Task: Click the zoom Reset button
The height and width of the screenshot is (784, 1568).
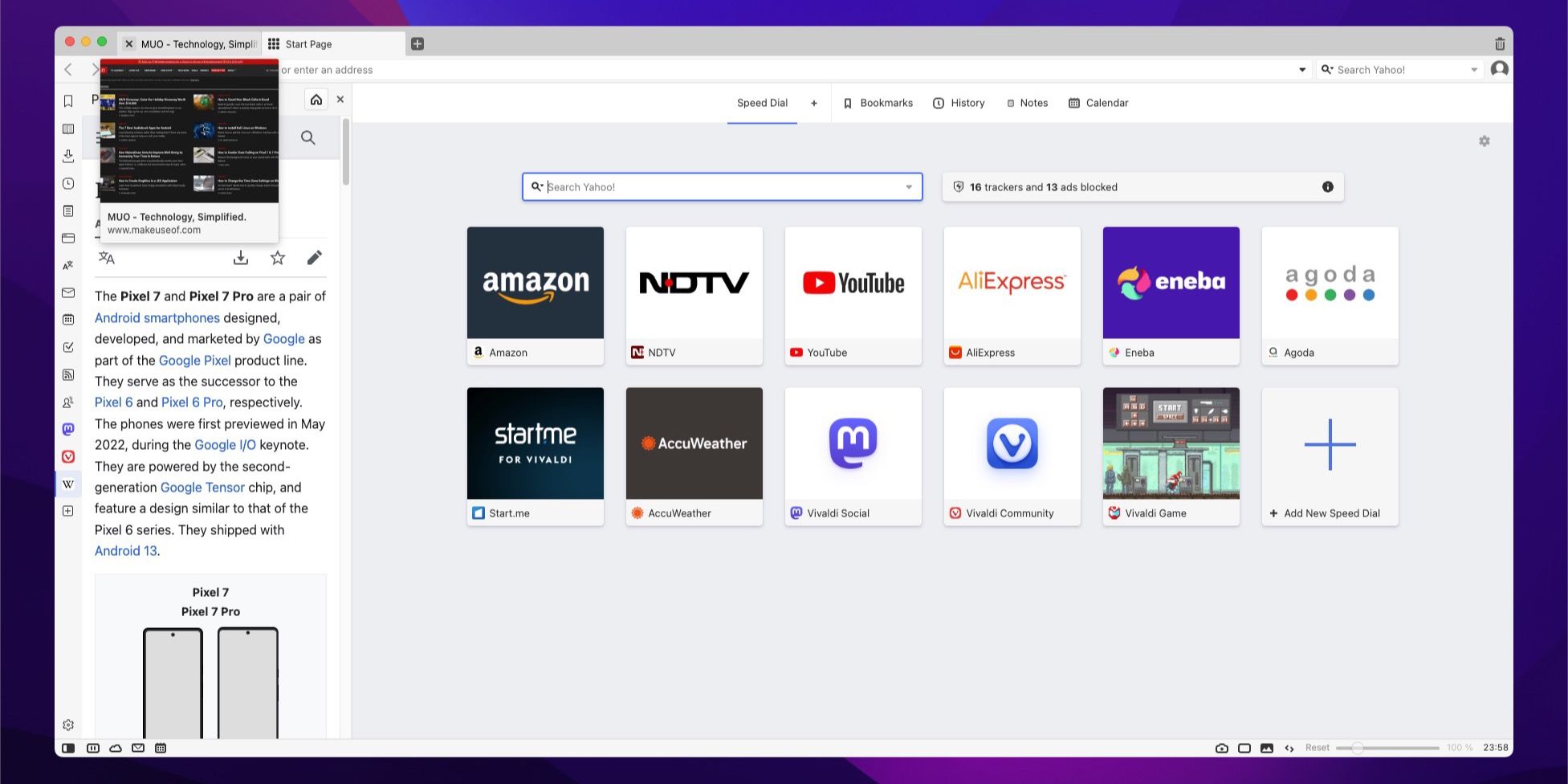Action: pos(1317,748)
